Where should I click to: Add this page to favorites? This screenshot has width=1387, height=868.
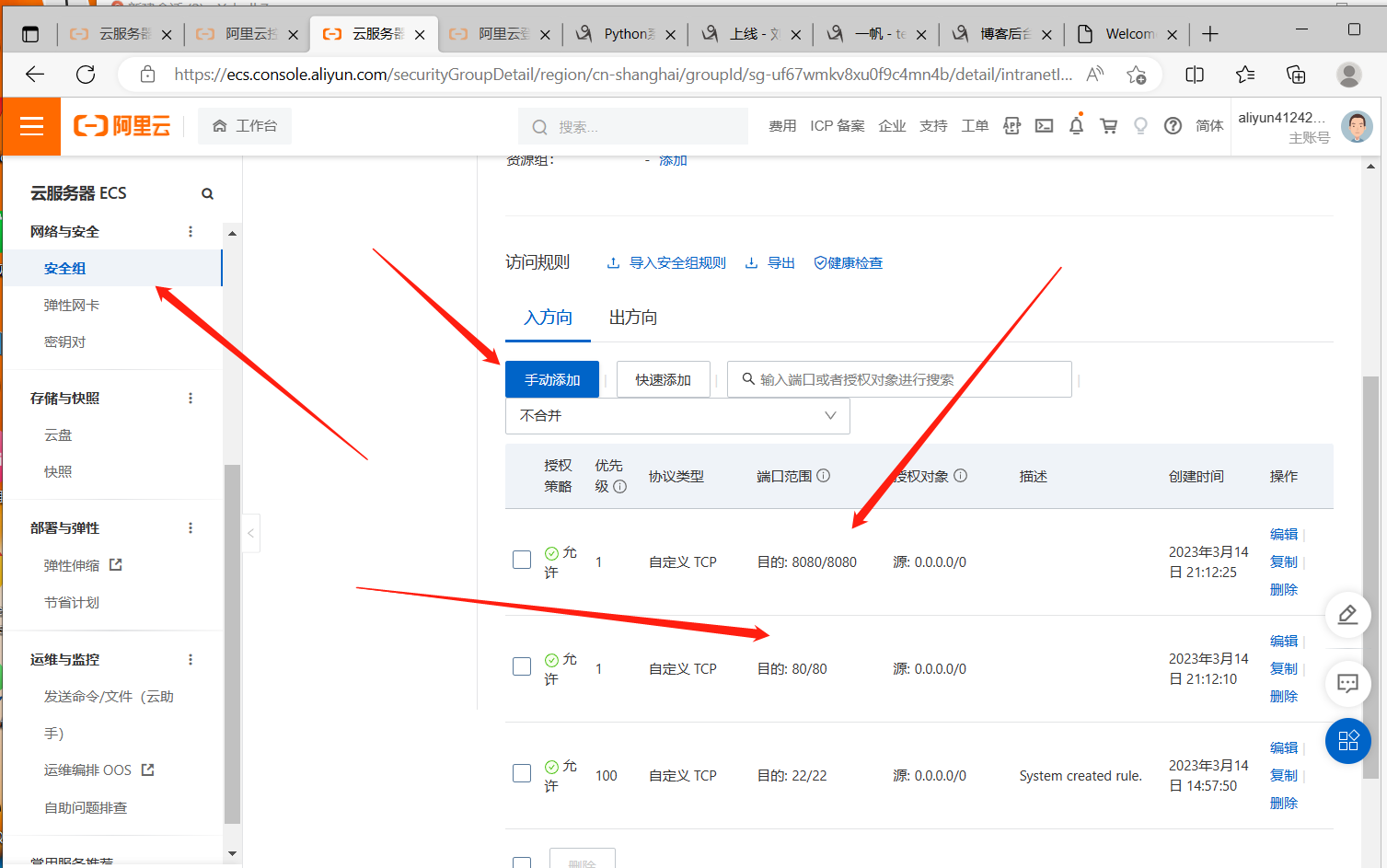[x=1137, y=75]
